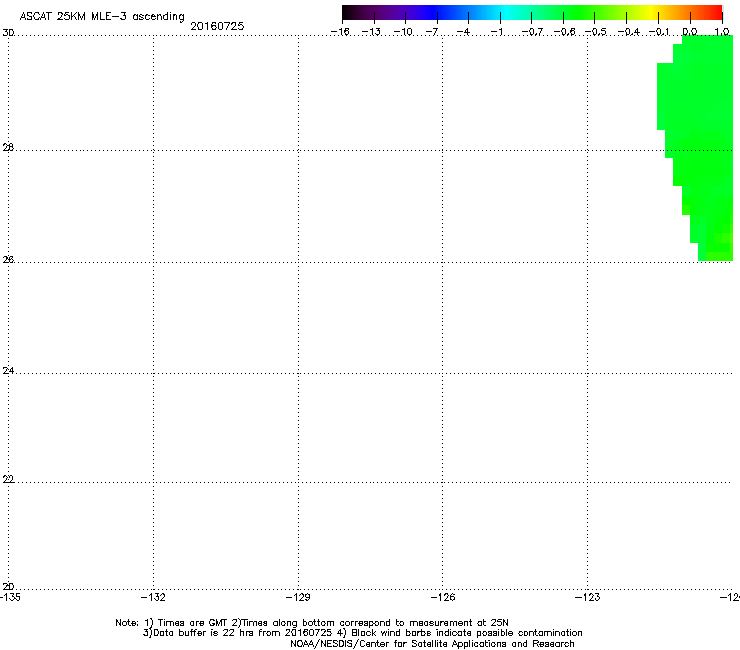Click the -0.6 color bar label
Viewport: 740px width, 650px height.
(564, 32)
